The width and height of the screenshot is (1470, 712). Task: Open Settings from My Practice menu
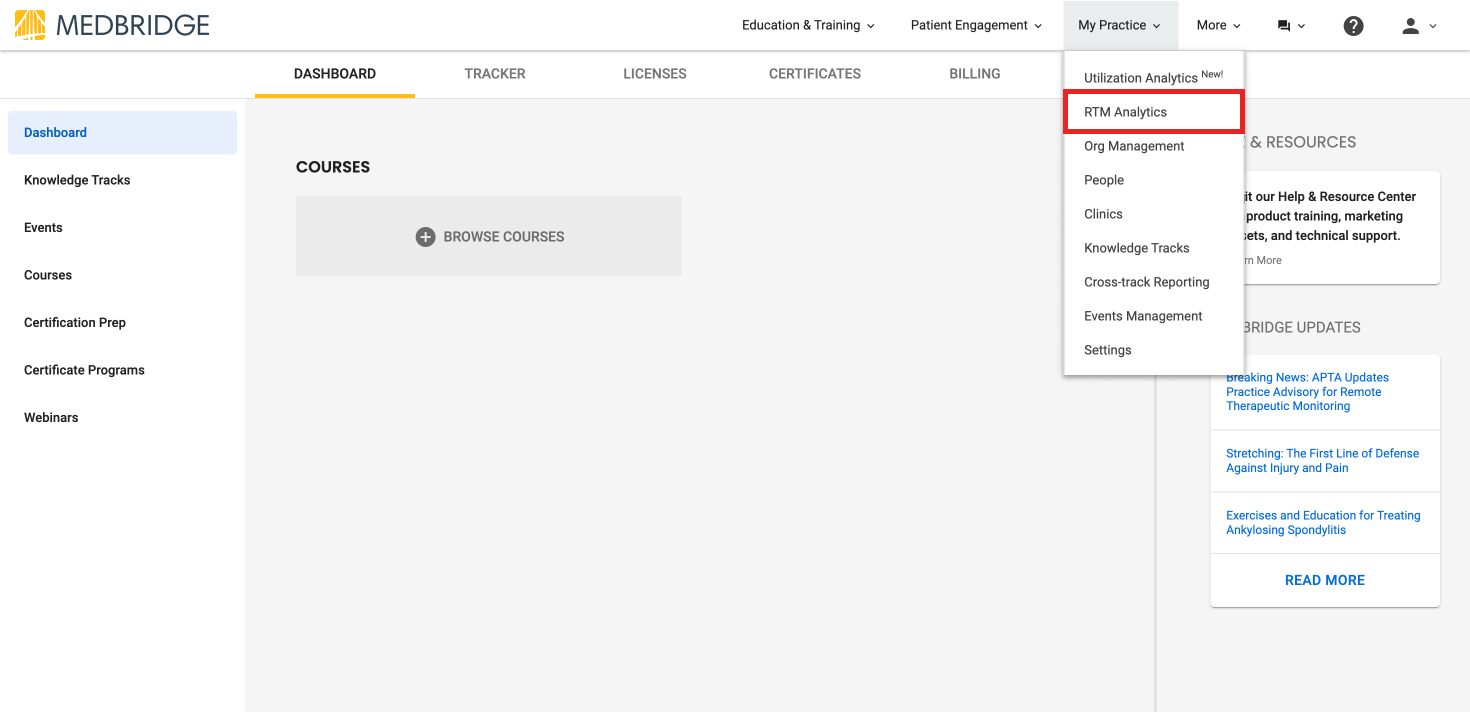click(1154, 350)
